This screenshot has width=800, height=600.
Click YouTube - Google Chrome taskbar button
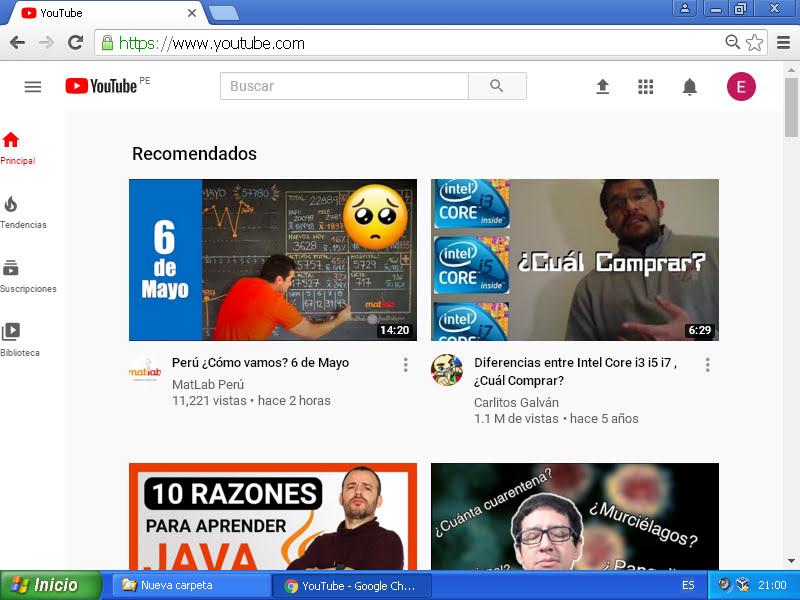[x=352, y=586]
